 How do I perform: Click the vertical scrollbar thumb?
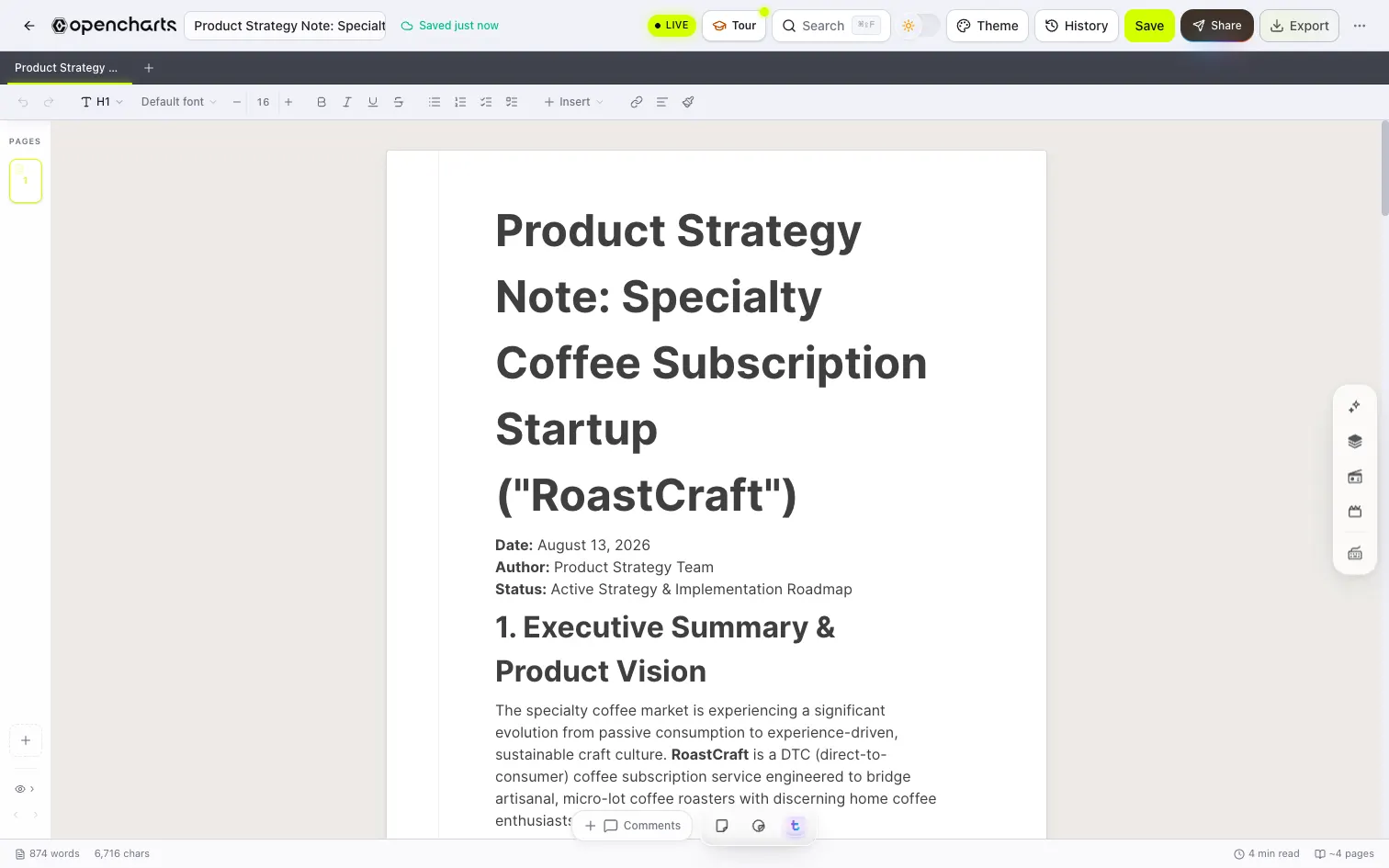1384,168
